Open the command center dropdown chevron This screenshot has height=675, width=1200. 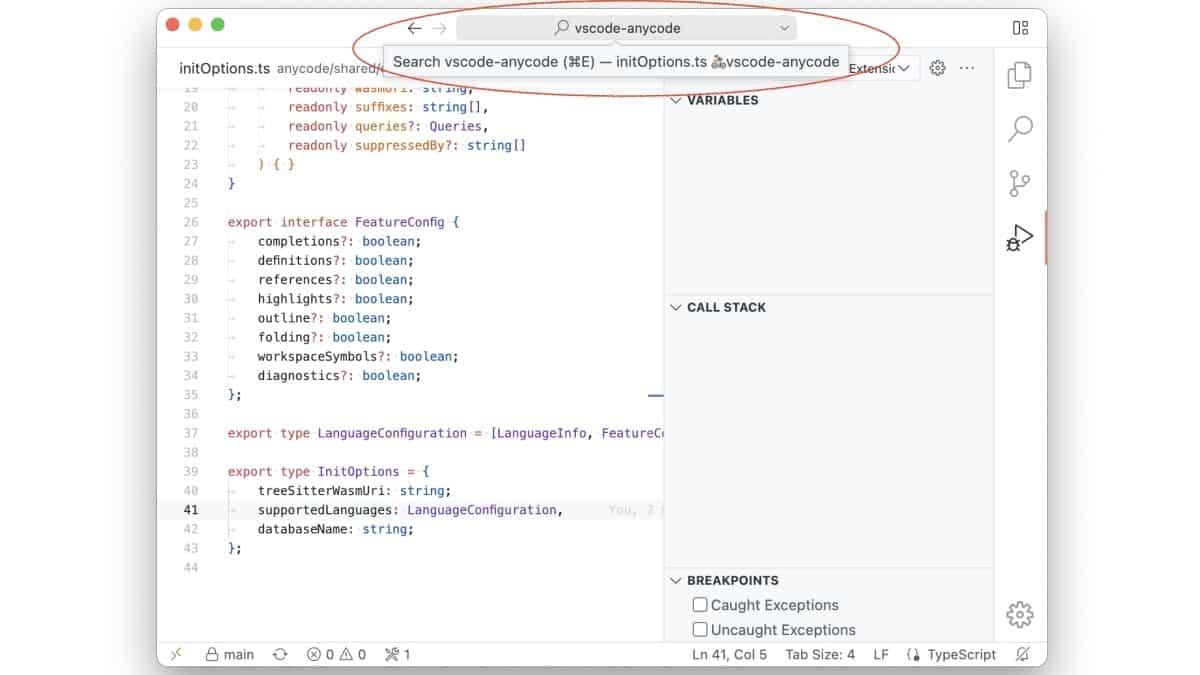(x=785, y=28)
